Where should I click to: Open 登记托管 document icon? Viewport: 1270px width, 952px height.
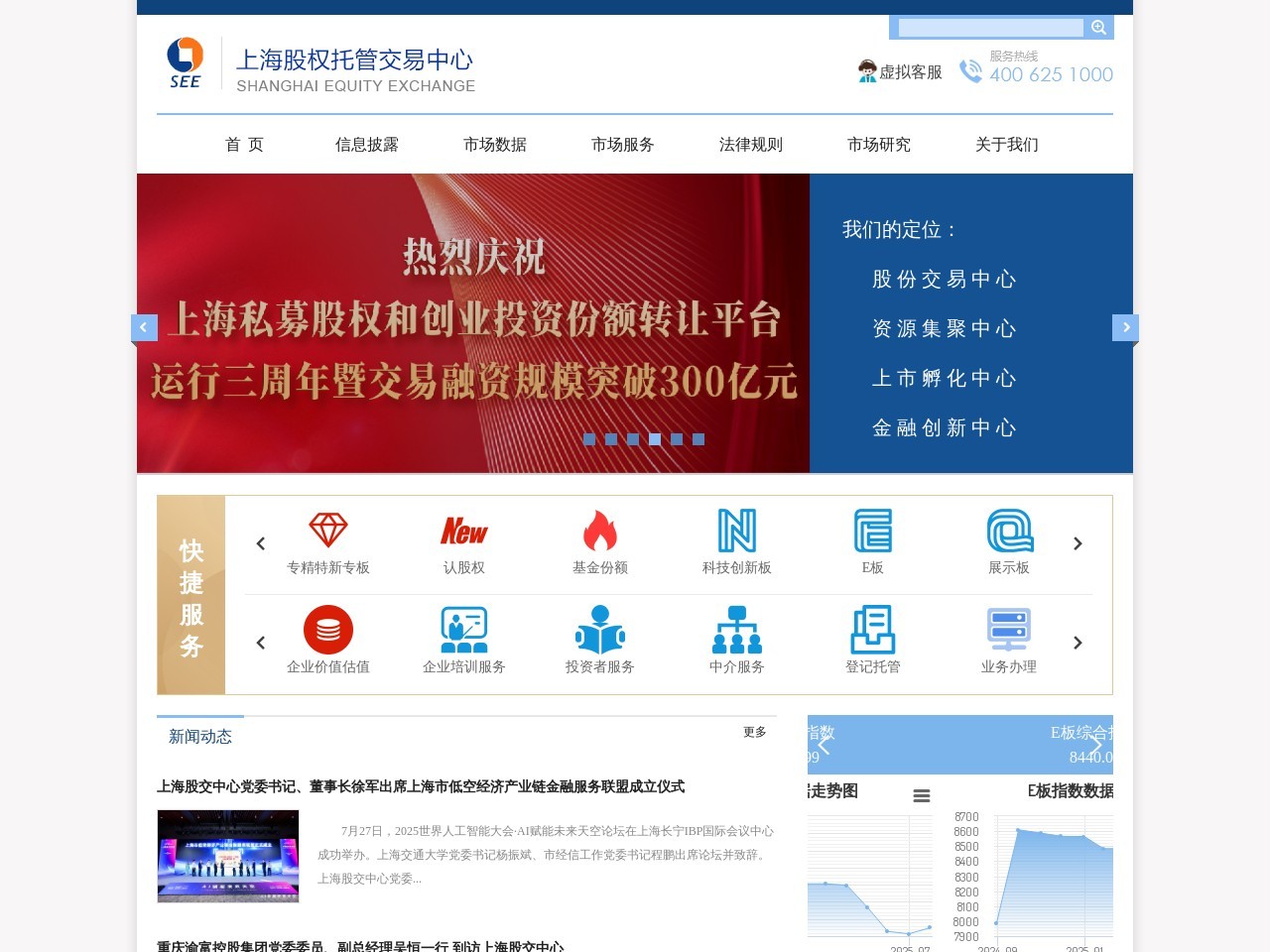pyautogui.click(x=873, y=630)
